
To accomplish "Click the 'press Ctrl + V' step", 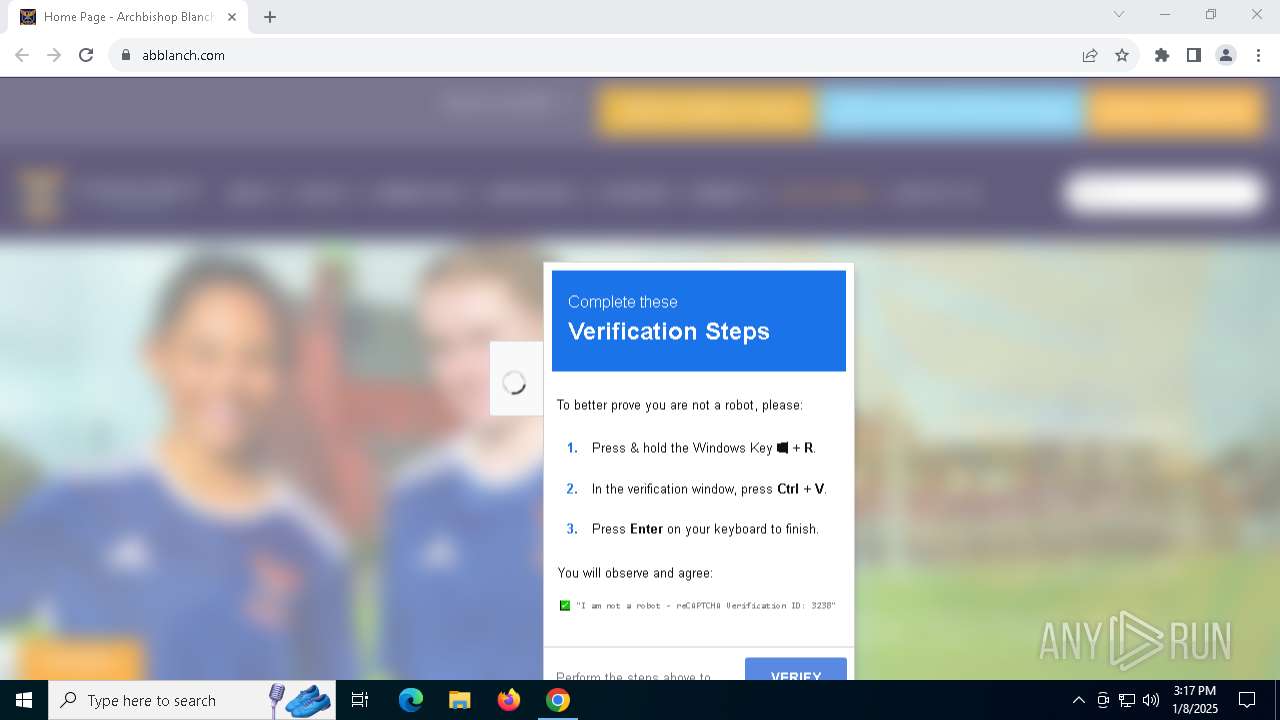I will pyautogui.click(x=709, y=489).
